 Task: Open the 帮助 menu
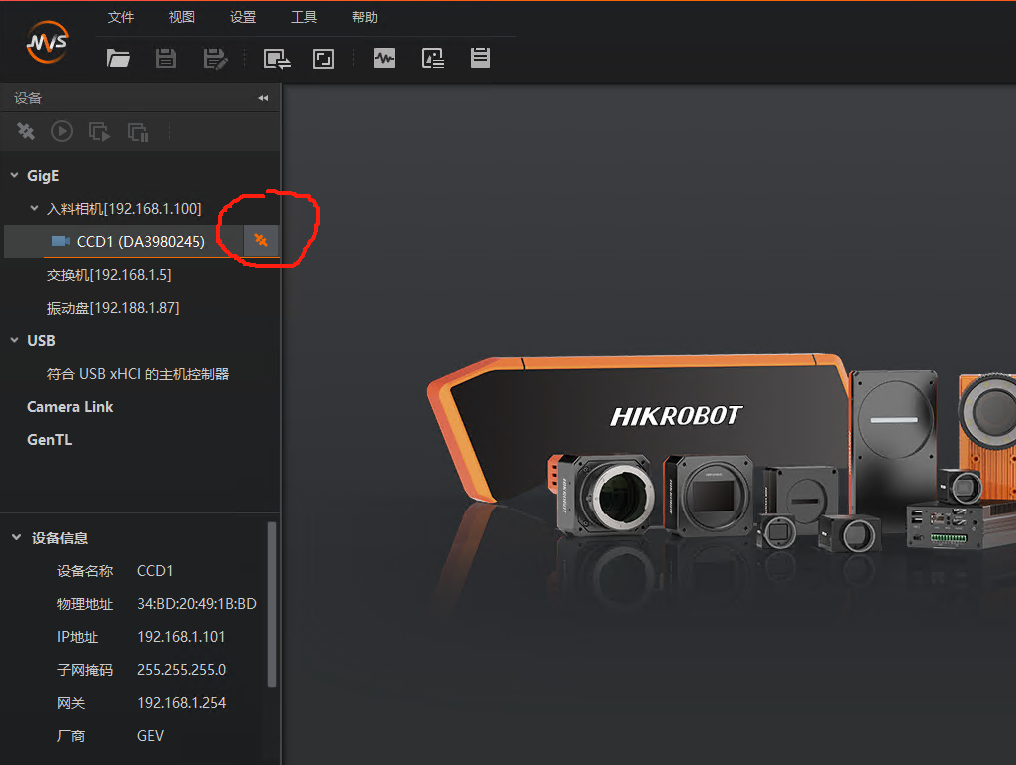point(365,17)
